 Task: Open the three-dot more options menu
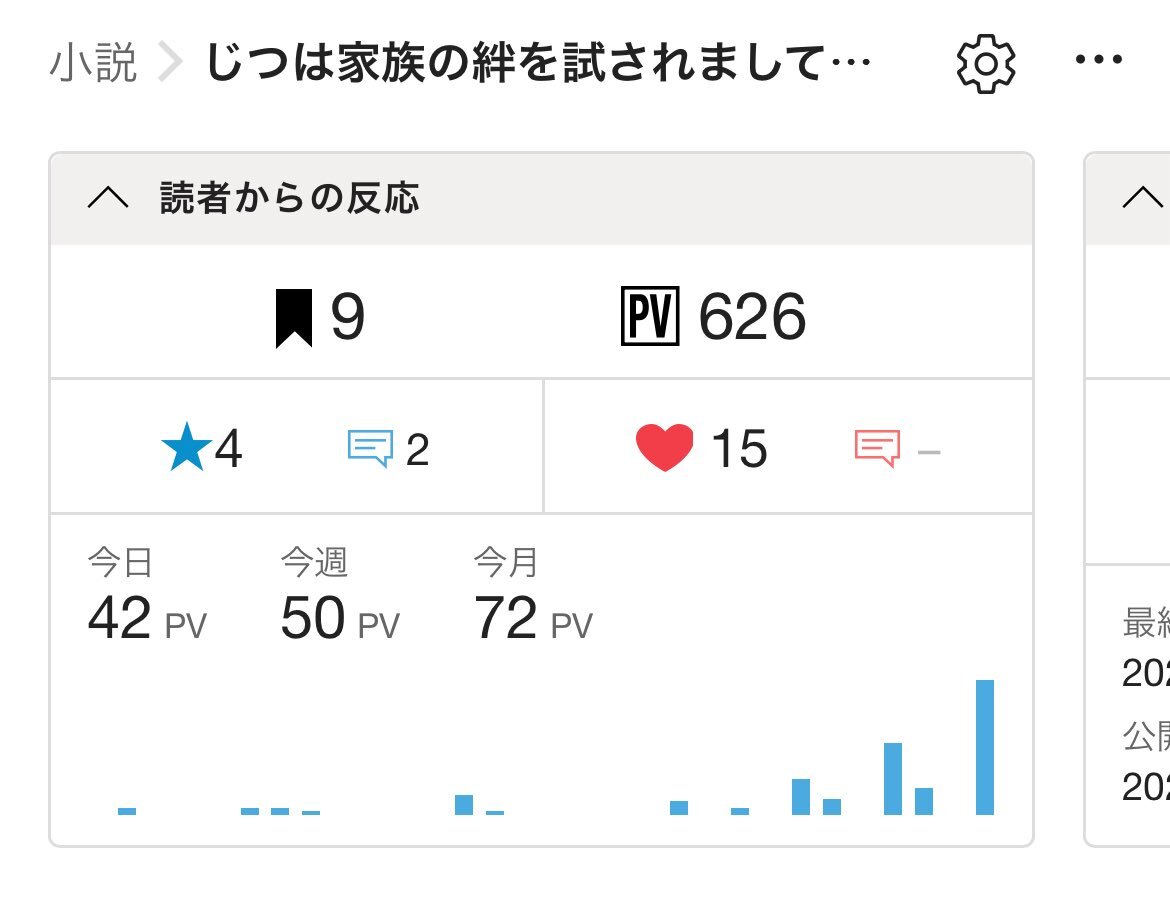[x=1098, y=60]
